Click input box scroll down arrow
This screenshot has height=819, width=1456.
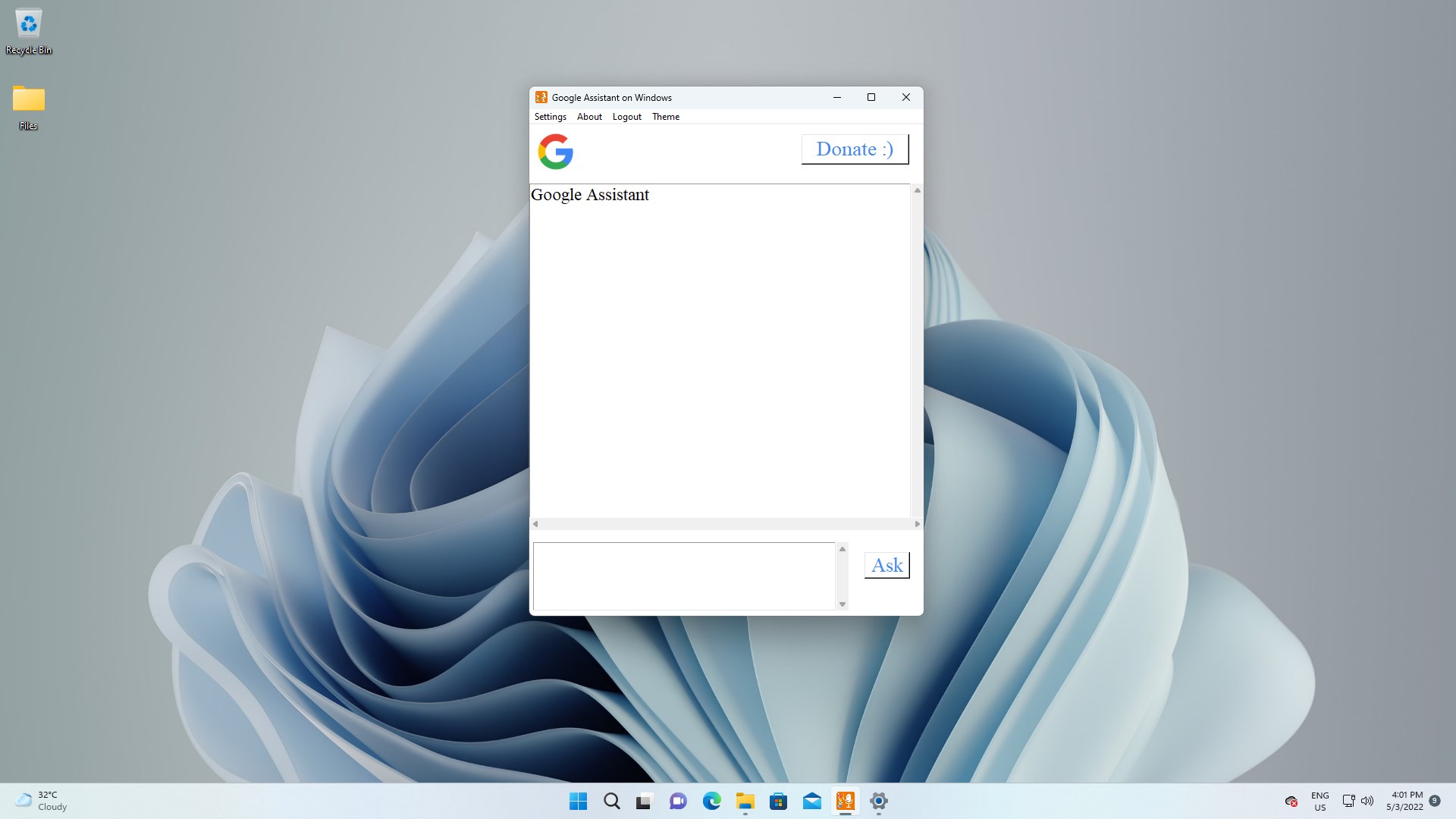pos(842,604)
